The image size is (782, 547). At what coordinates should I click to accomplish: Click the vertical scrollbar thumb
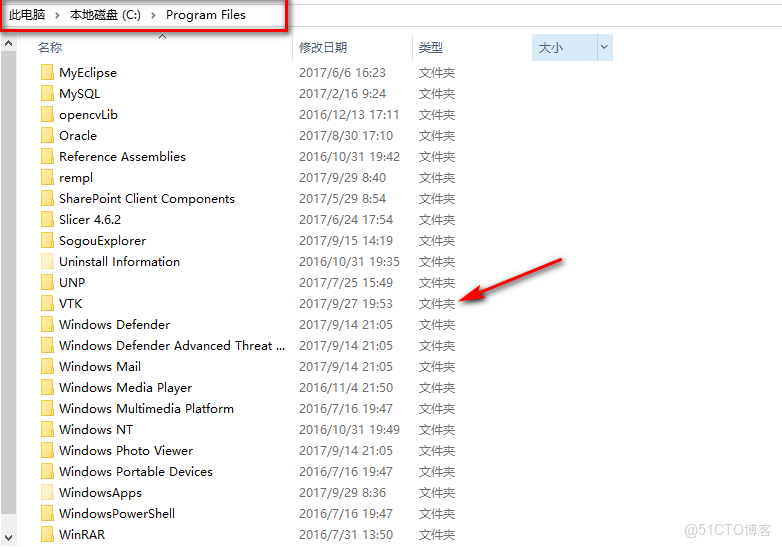pos(8,282)
